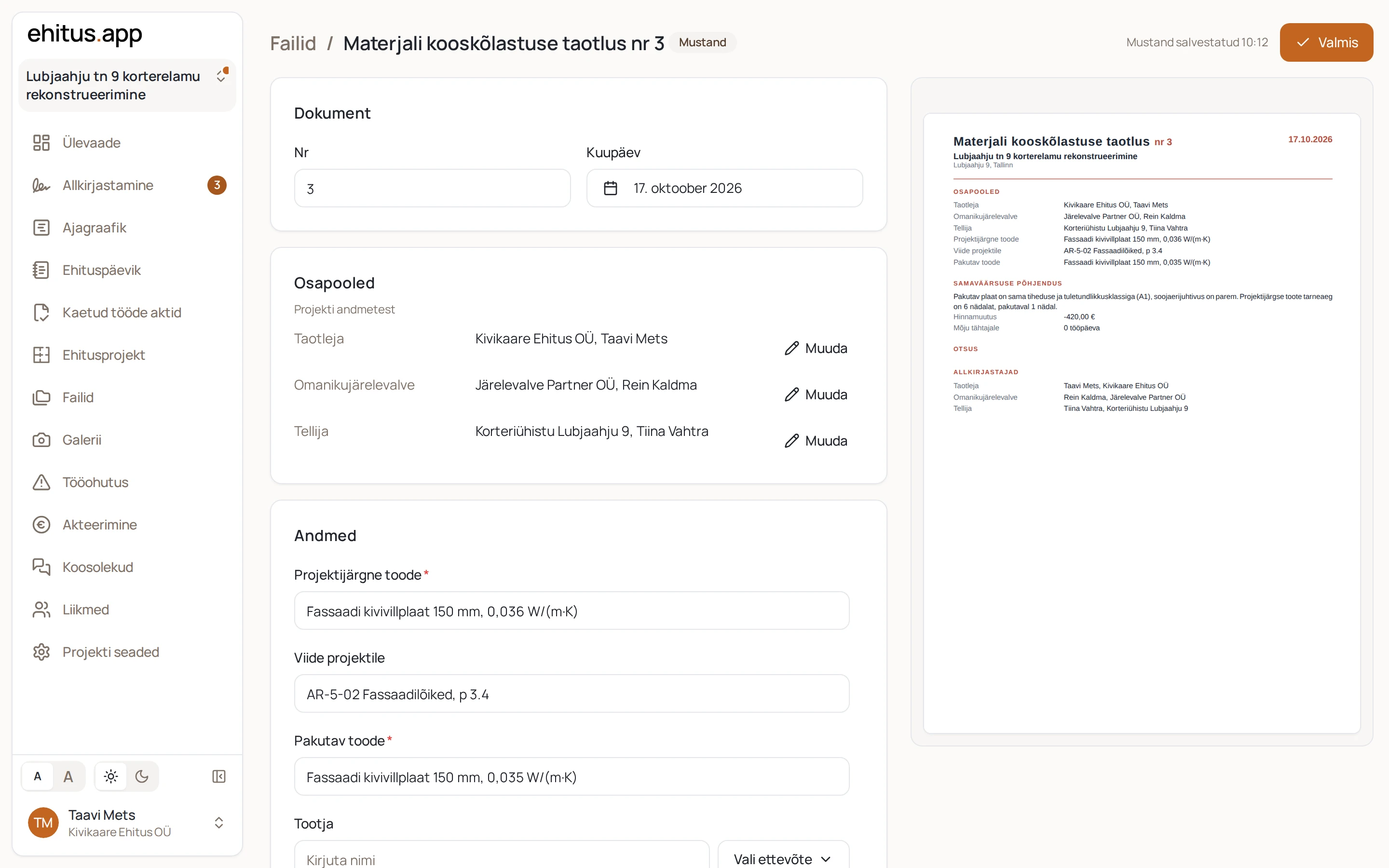Image resolution: width=1389 pixels, height=868 pixels.
Task: Open the Ehitusprojekt blueprint icon
Action: [x=41, y=355]
